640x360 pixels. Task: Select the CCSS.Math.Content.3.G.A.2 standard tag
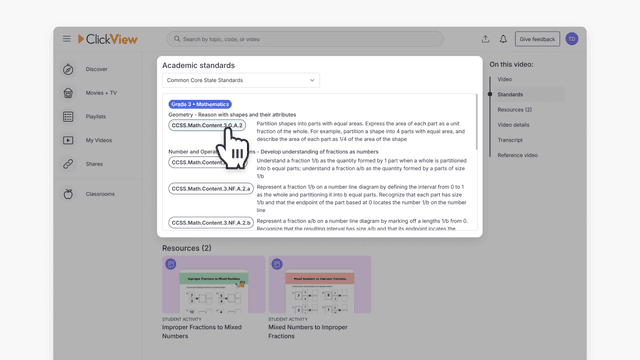tap(207, 125)
